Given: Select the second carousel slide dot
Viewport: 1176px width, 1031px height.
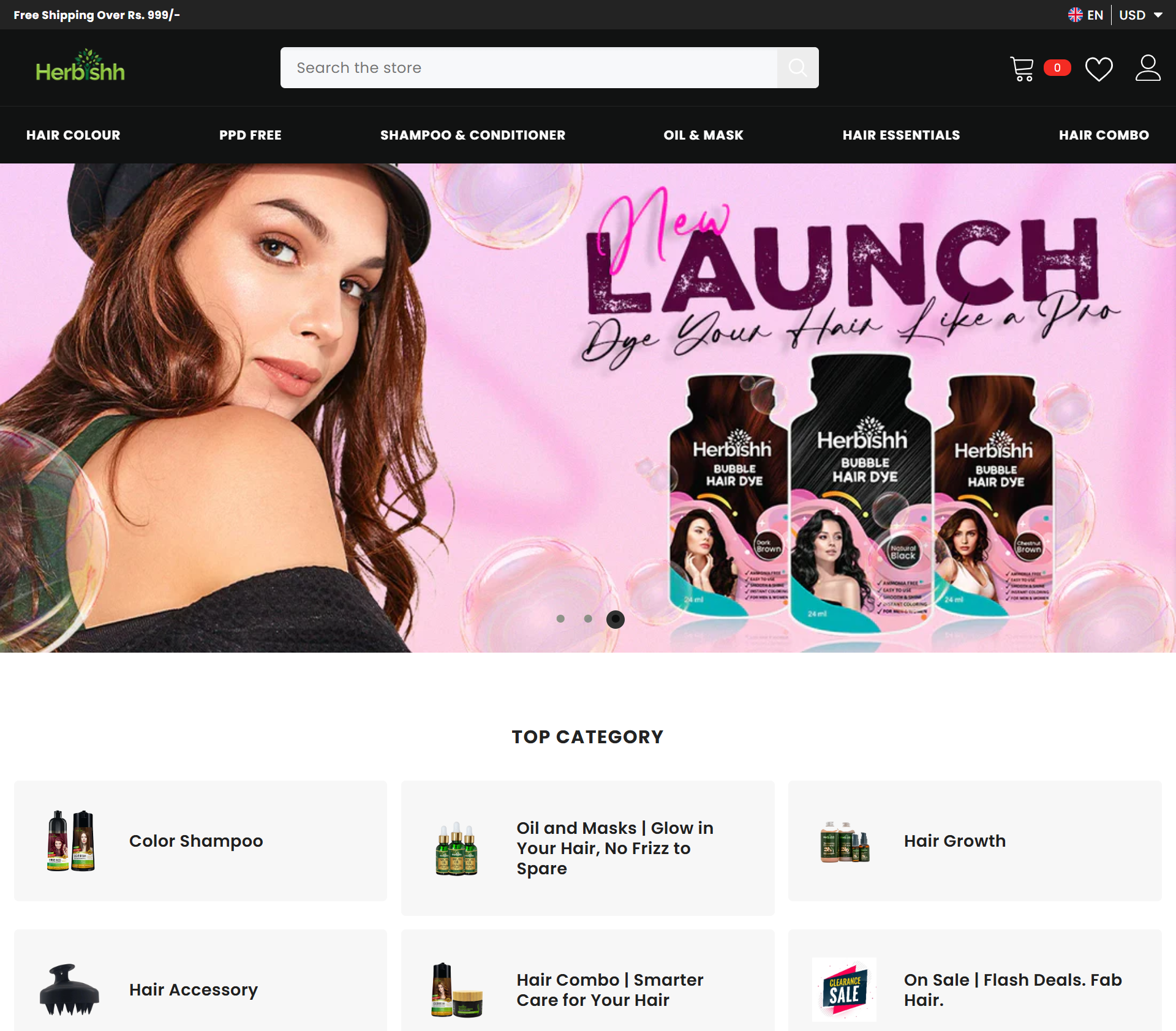Looking at the screenshot, I should pyautogui.click(x=588, y=619).
